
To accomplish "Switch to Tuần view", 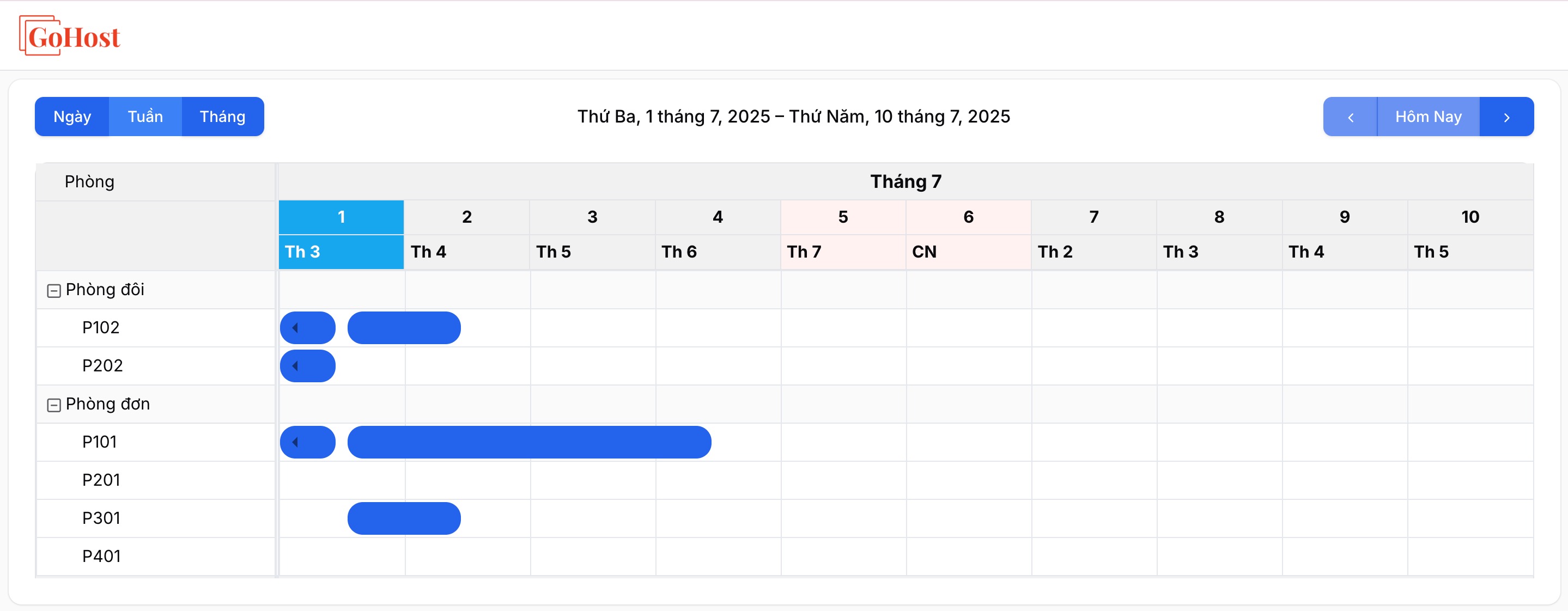I will coord(145,117).
